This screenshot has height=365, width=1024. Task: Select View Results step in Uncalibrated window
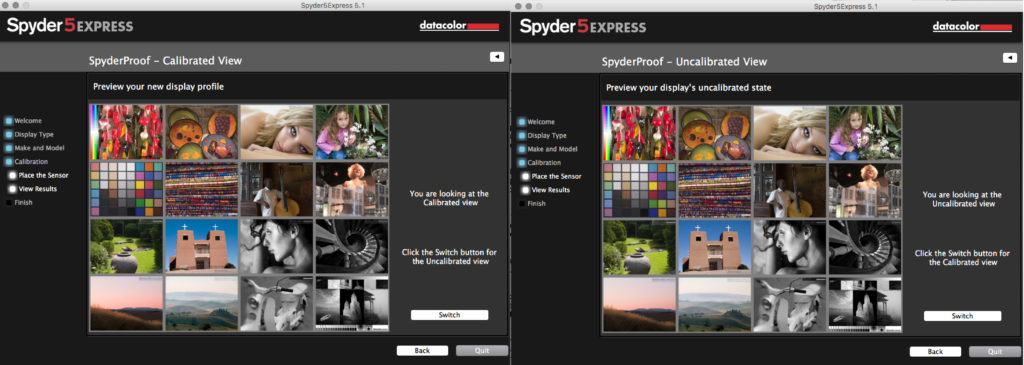coord(545,190)
